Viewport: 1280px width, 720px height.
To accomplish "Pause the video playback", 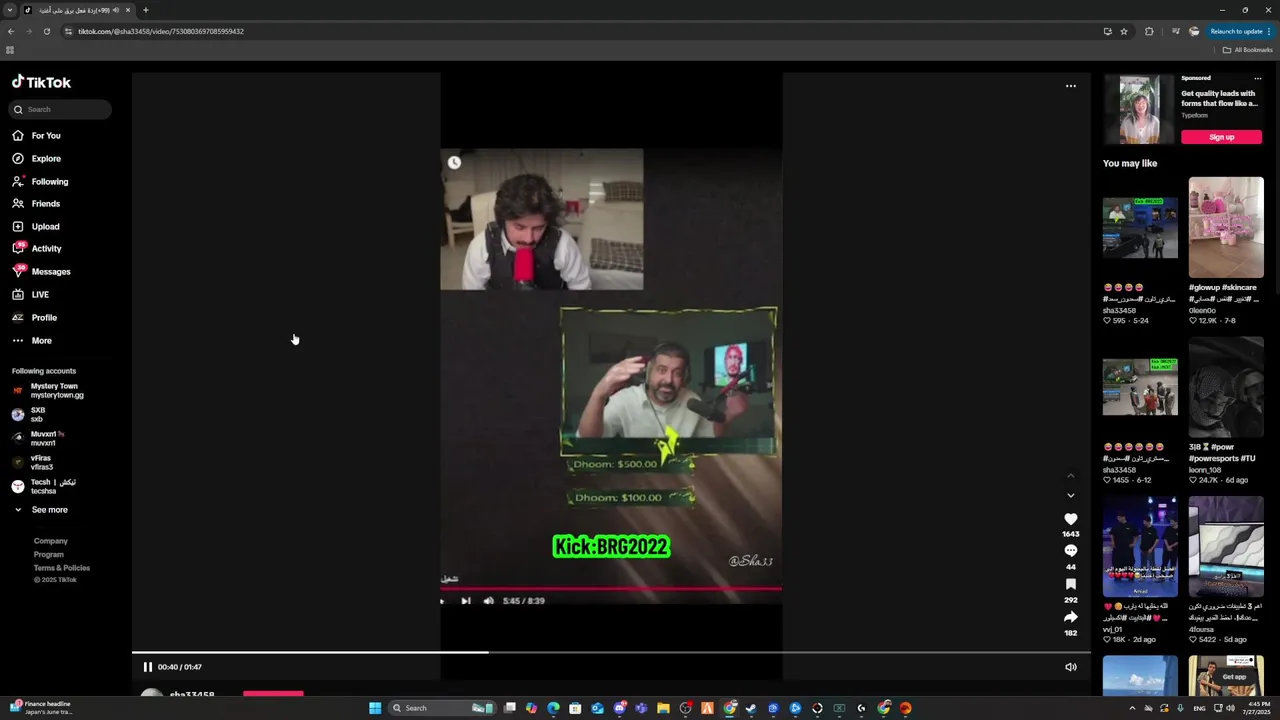I will pyautogui.click(x=148, y=667).
